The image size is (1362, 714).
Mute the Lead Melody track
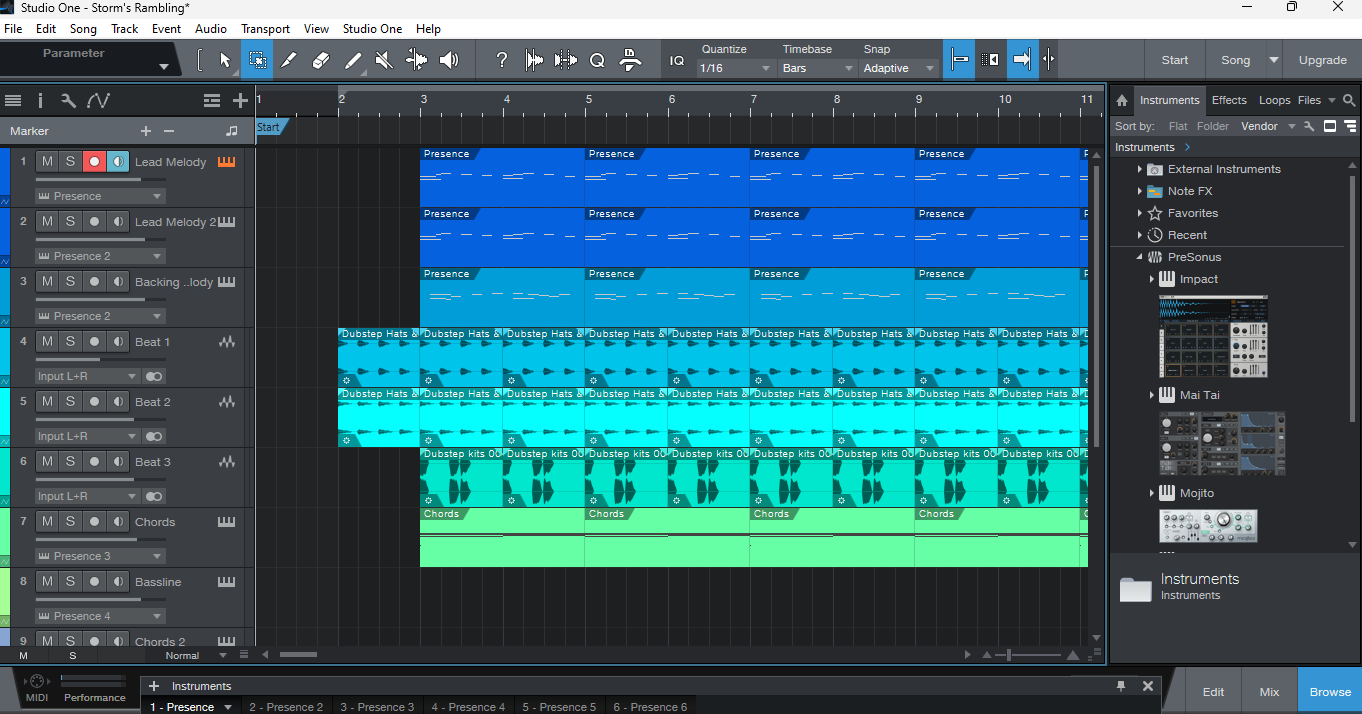(x=47, y=161)
